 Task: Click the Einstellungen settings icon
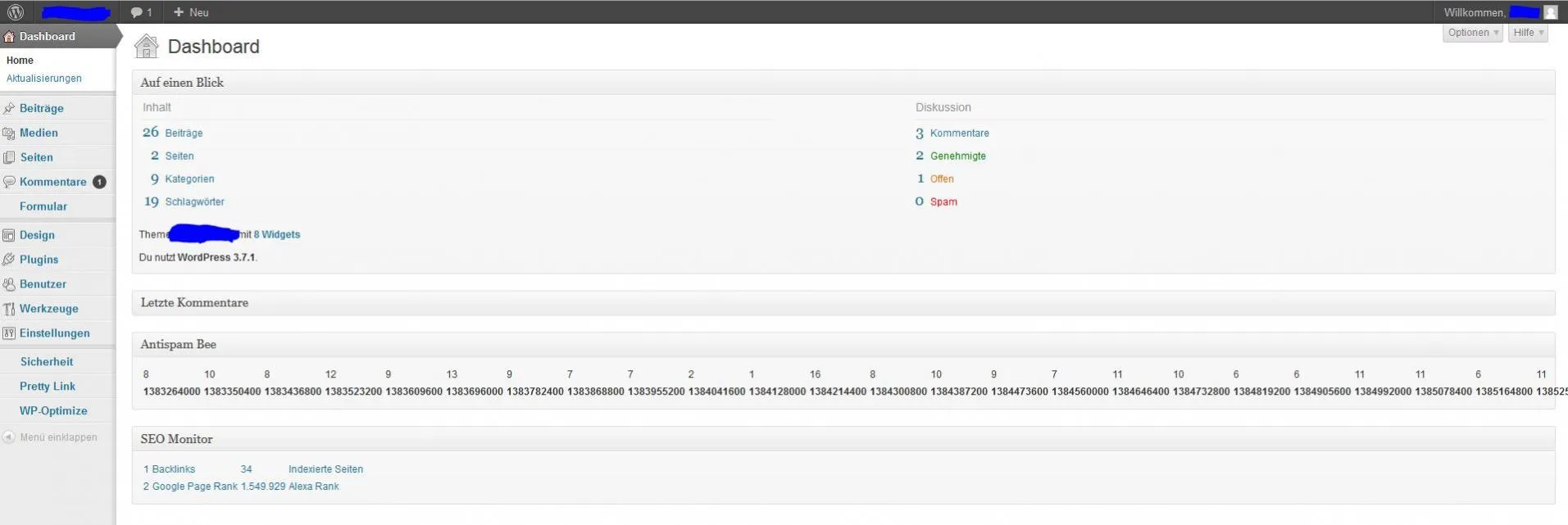coord(9,333)
